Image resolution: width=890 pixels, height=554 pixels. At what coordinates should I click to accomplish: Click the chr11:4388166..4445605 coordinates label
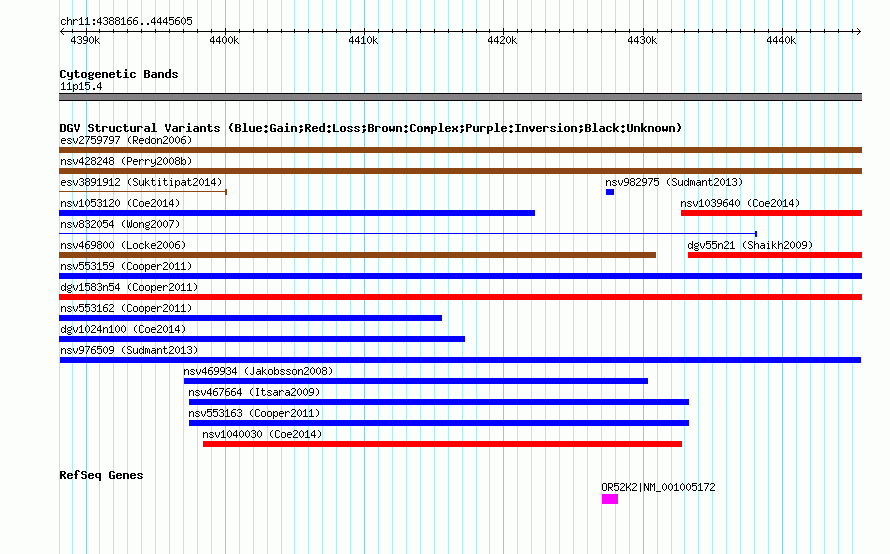[126, 21]
